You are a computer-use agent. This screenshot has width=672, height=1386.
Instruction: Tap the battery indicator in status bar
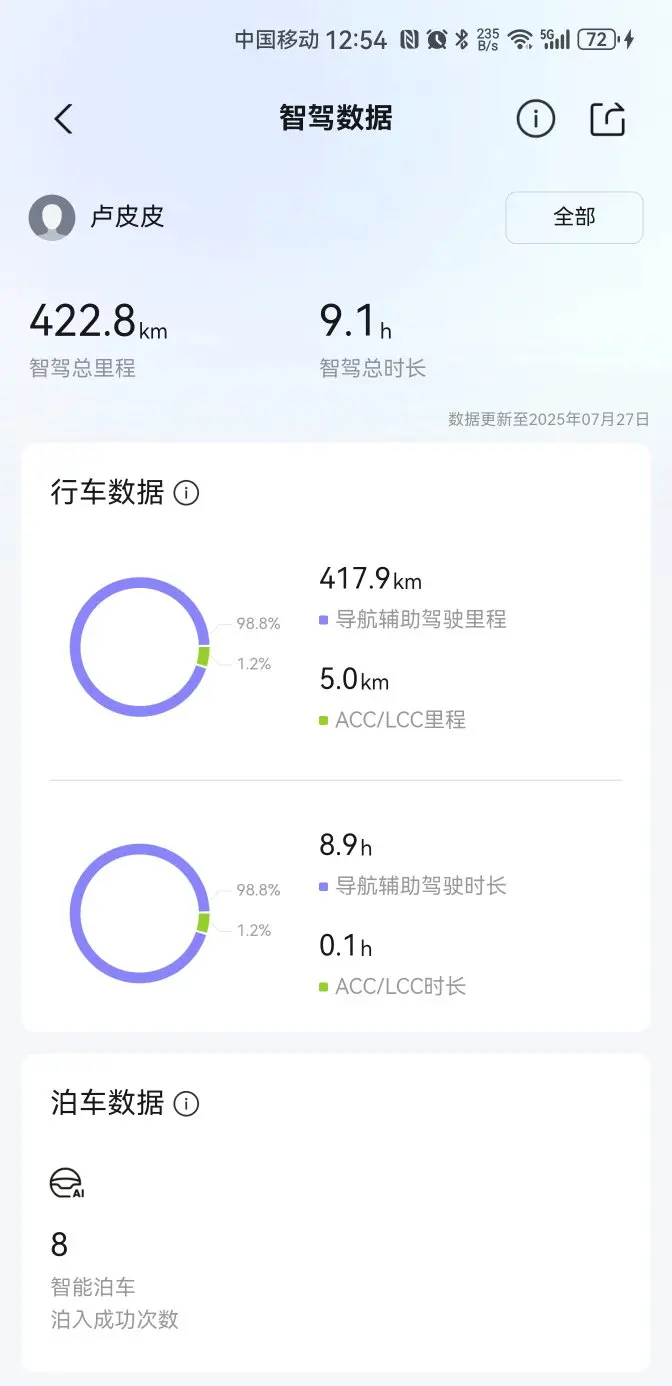pos(597,40)
